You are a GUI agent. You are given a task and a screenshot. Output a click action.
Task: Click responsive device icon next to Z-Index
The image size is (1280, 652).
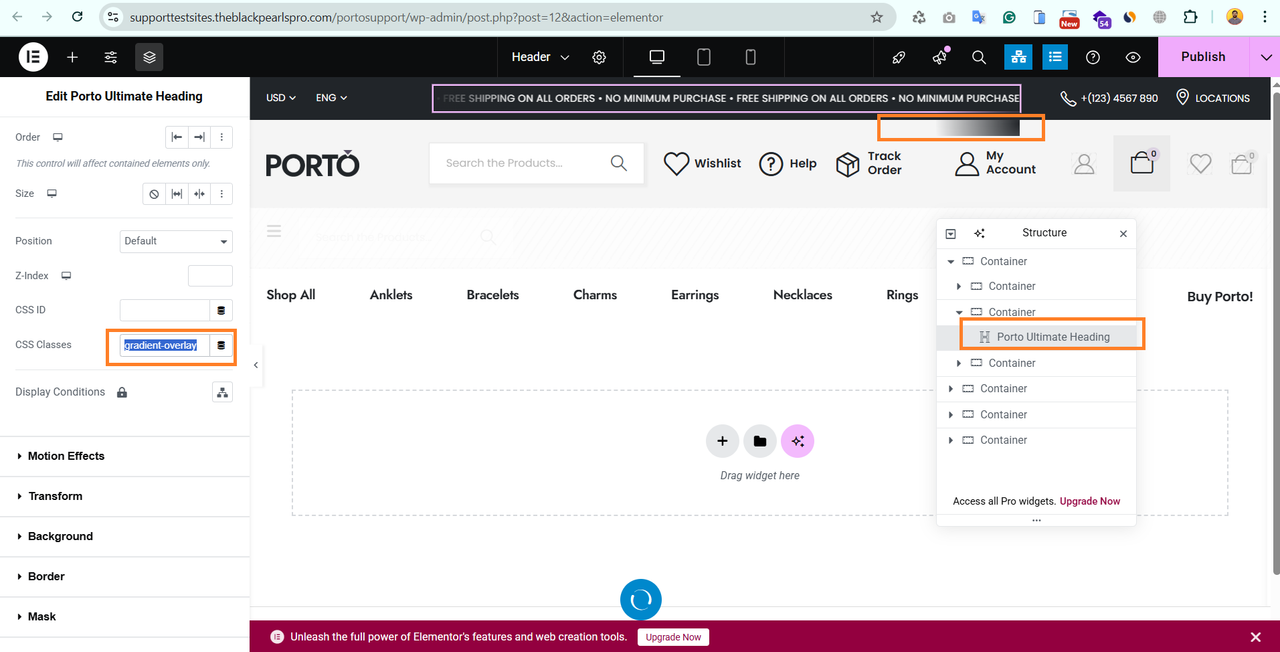(67, 276)
